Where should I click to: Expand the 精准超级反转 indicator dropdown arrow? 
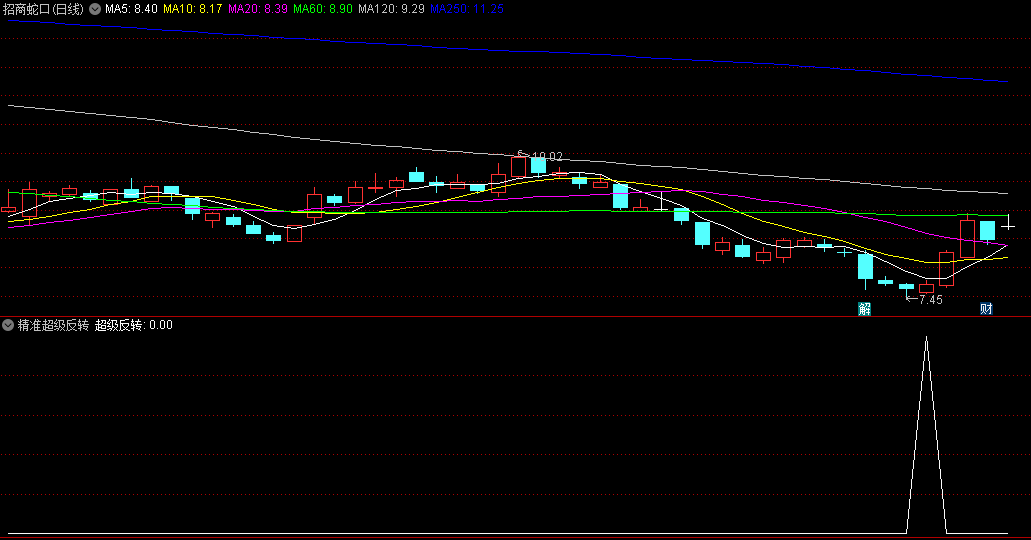8,325
